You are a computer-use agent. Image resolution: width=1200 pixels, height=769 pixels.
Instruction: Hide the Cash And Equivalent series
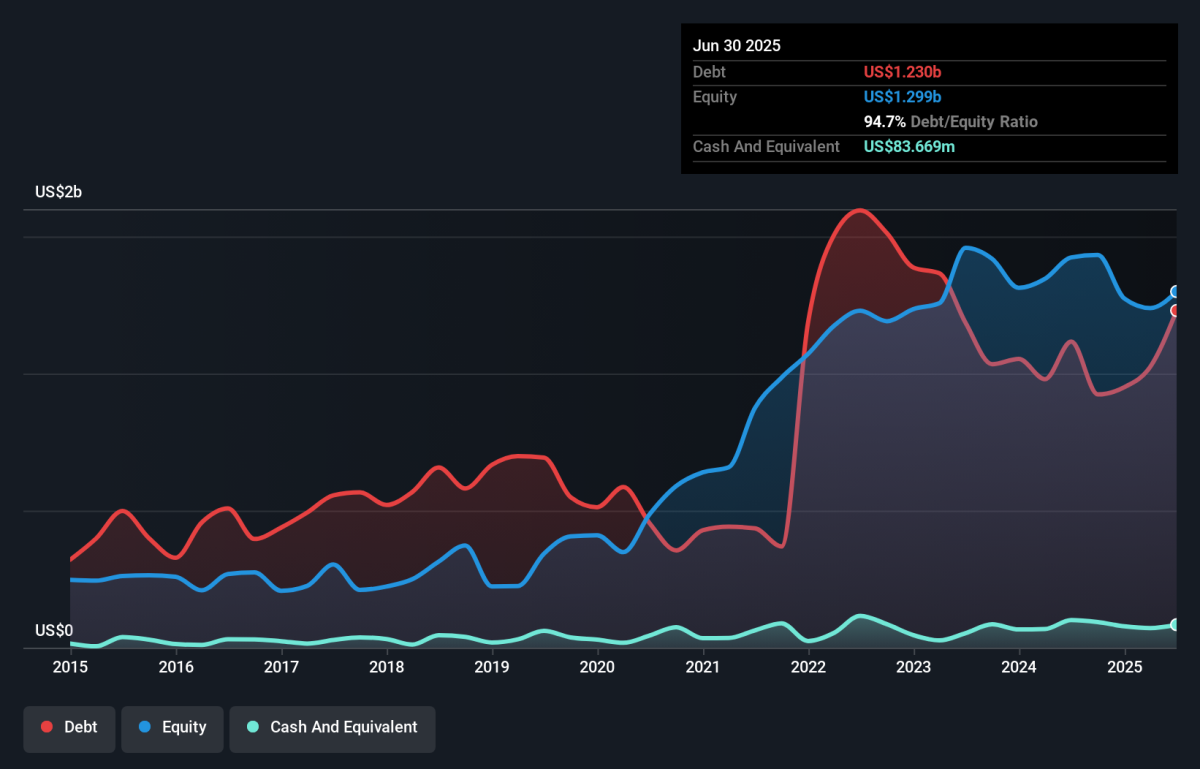click(332, 727)
